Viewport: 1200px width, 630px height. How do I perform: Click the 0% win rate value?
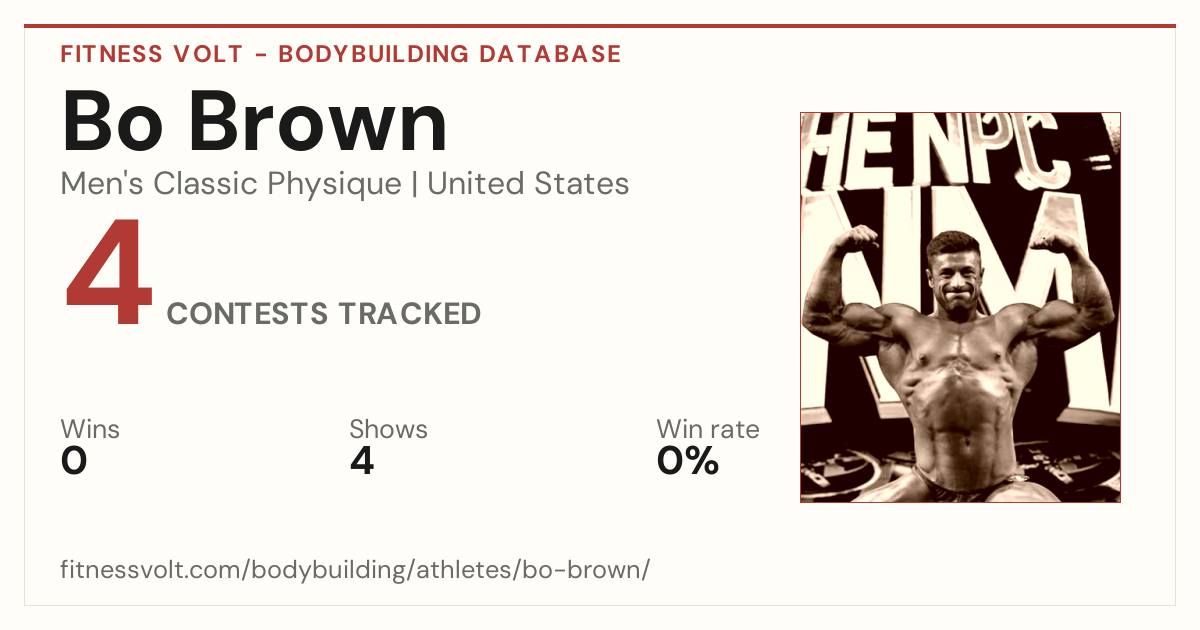pyautogui.click(x=688, y=461)
